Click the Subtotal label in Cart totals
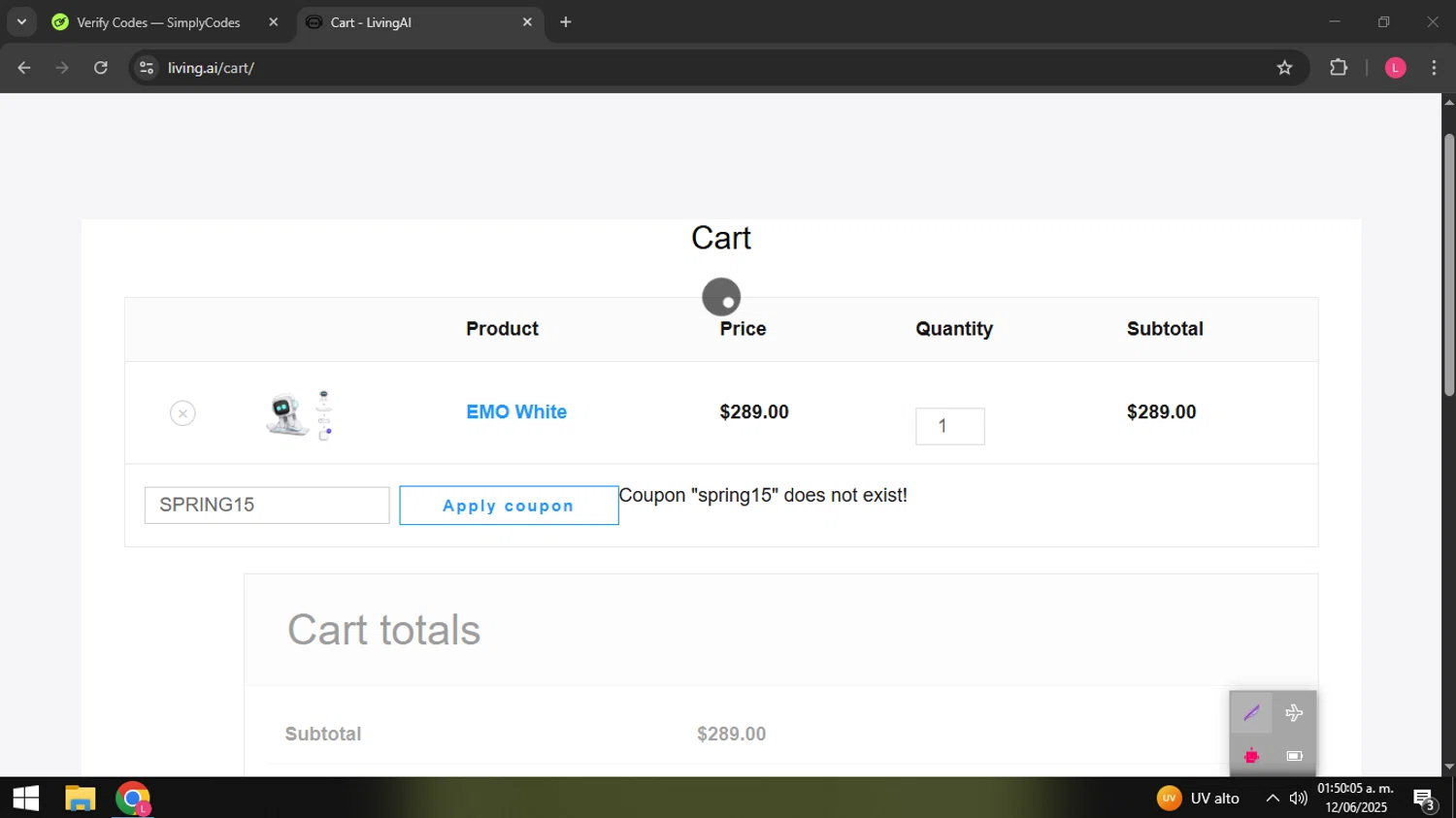1456x818 pixels. point(323,734)
